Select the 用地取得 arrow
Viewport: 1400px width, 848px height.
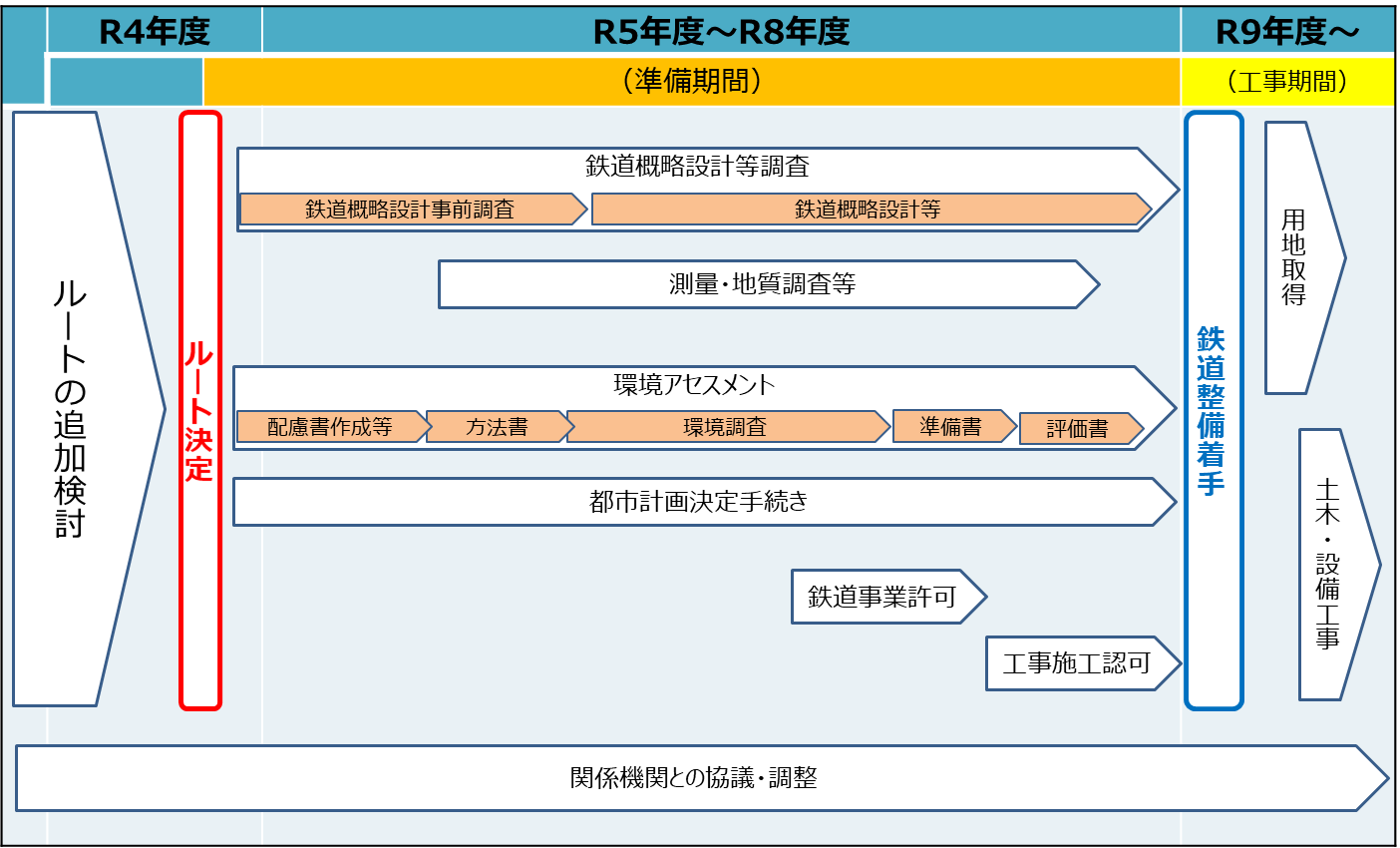coord(1304,258)
